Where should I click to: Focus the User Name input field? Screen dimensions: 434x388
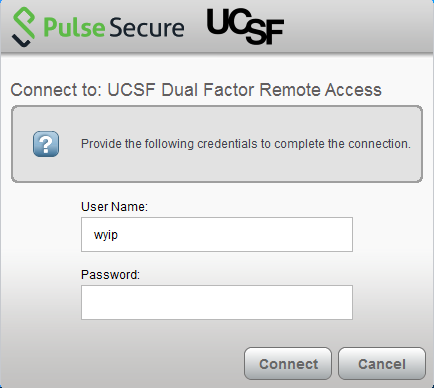(217, 234)
